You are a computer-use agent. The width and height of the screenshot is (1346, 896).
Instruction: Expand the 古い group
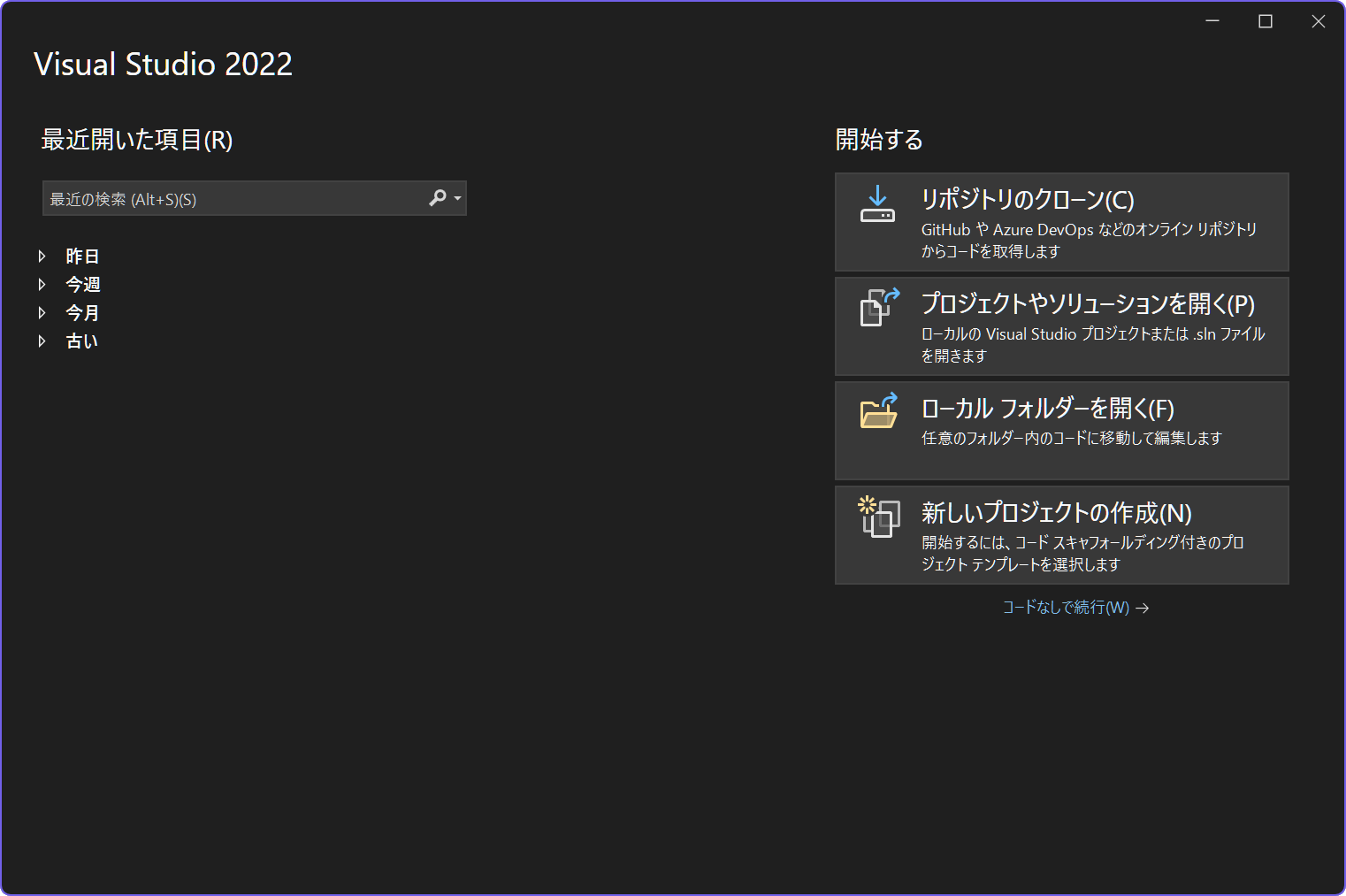pos(42,341)
